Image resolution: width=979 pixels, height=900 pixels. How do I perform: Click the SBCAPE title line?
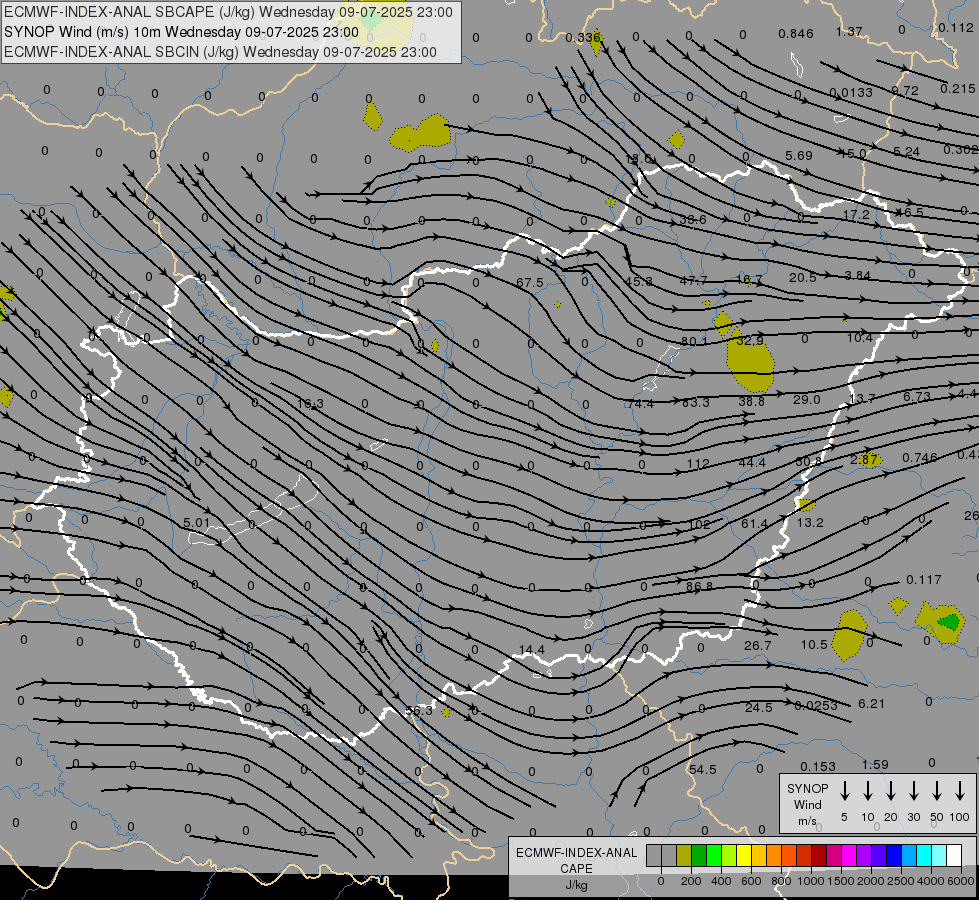pos(229,12)
